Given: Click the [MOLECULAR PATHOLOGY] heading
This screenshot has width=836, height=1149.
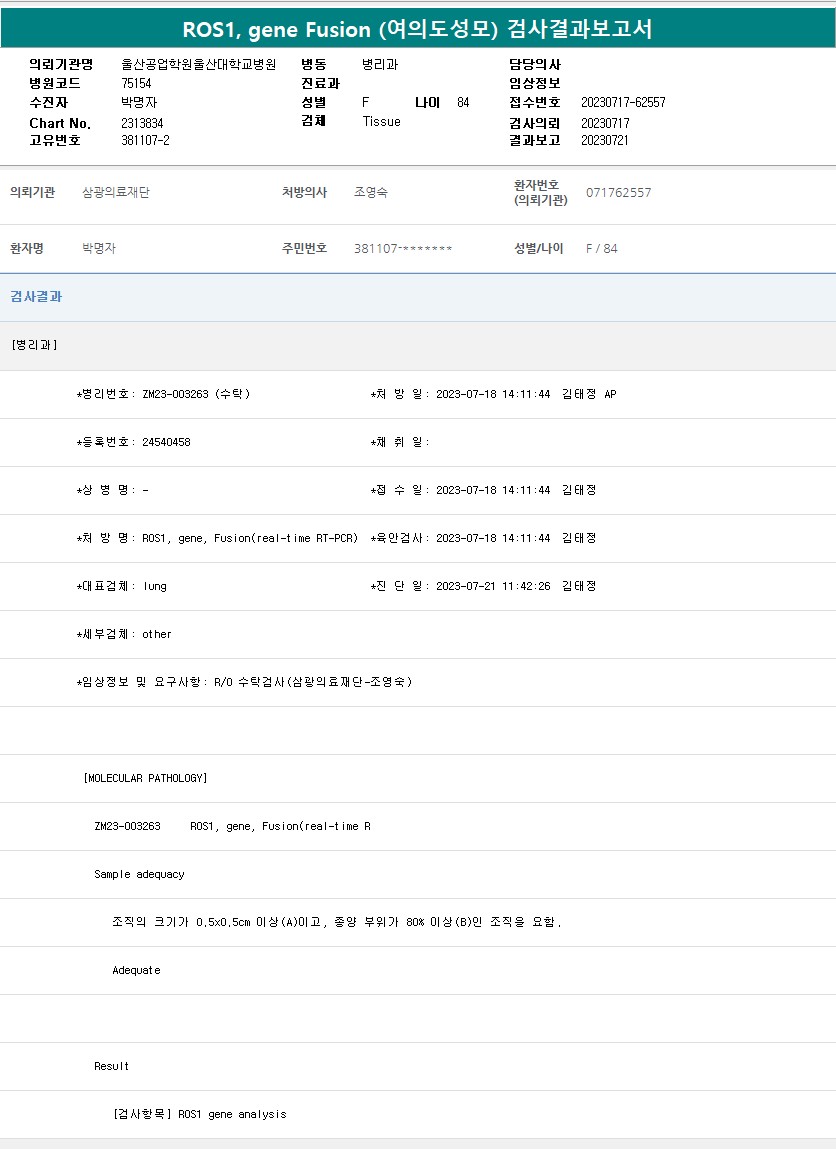Looking at the screenshot, I should pyautogui.click(x=146, y=778).
